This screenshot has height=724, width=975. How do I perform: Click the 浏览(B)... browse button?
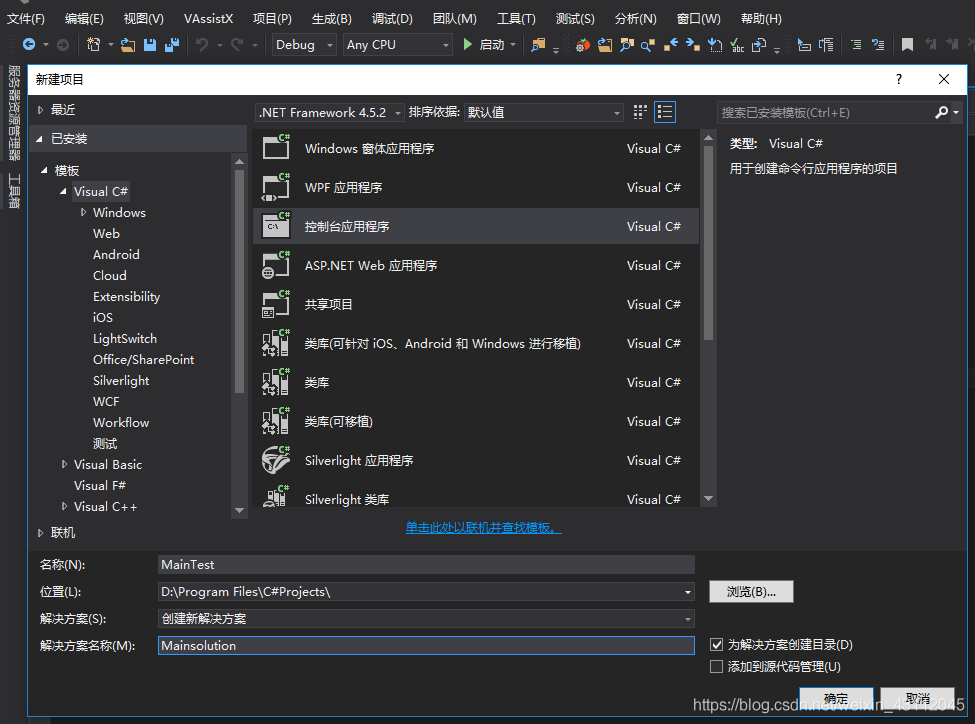coord(750,592)
